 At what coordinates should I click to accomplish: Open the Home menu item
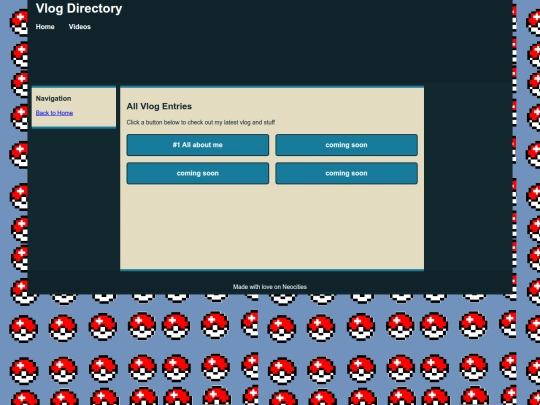point(45,27)
